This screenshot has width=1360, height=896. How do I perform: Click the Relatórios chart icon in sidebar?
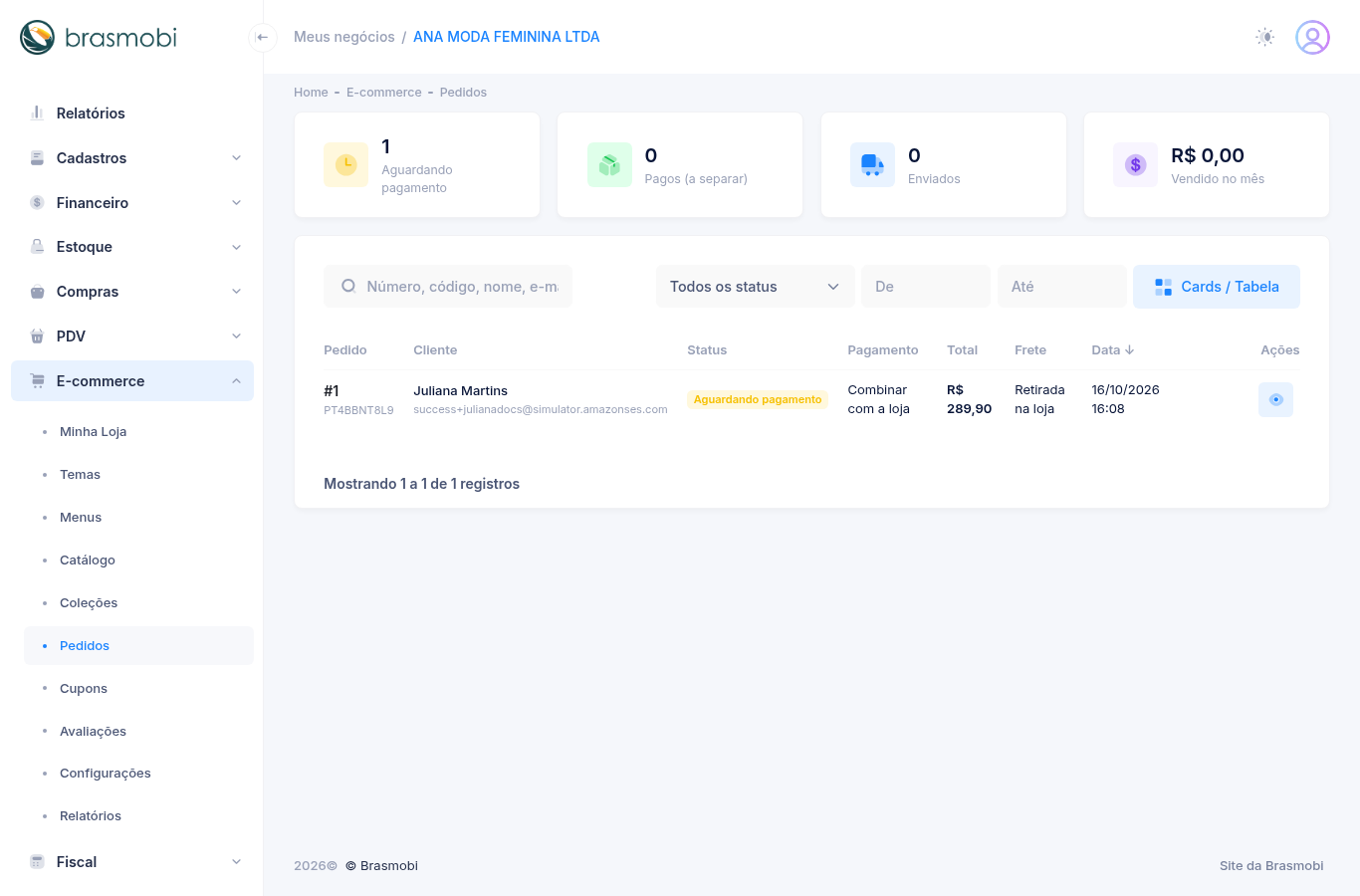[x=37, y=112]
